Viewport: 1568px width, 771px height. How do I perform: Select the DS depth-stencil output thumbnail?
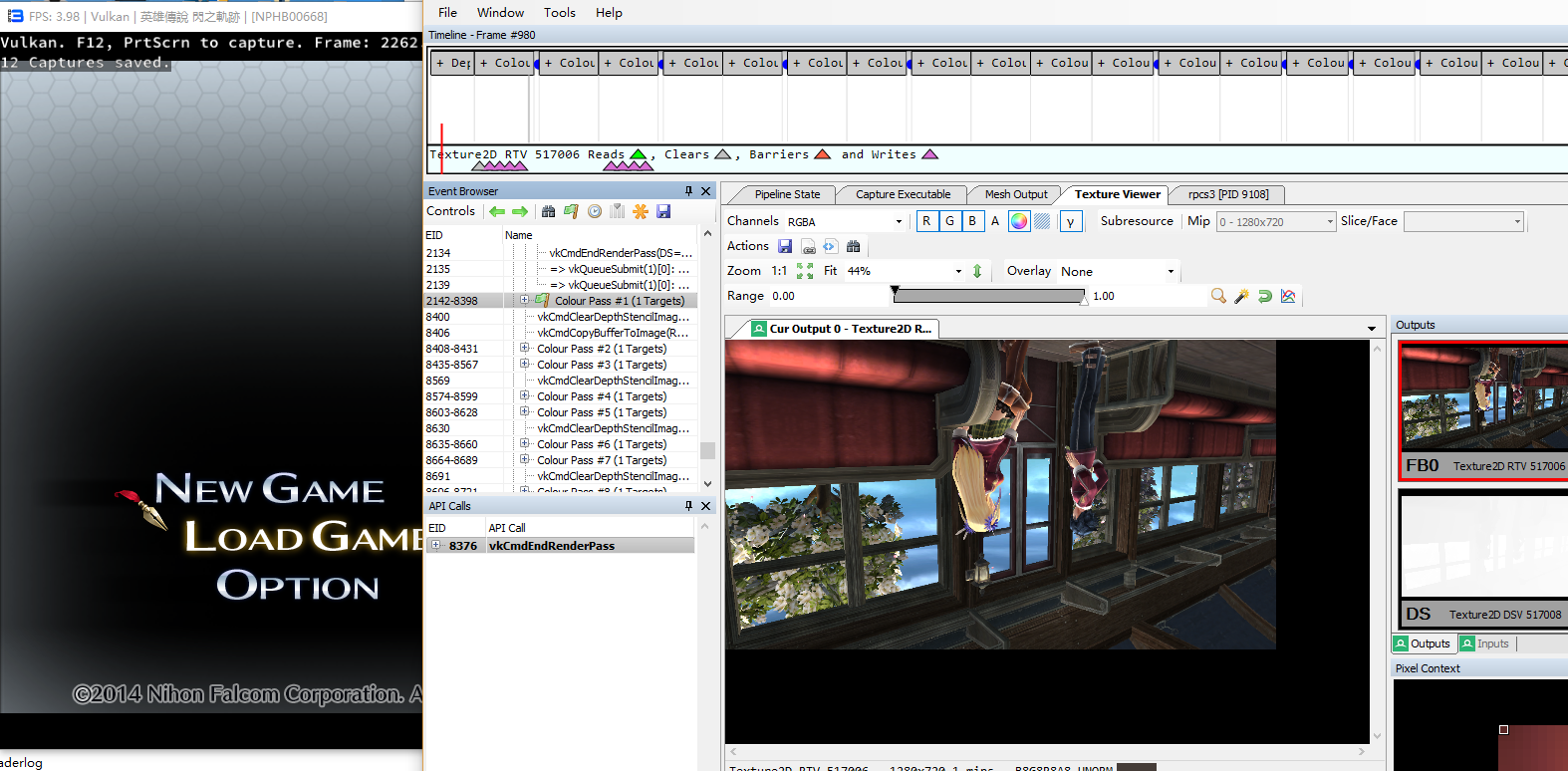1482,560
